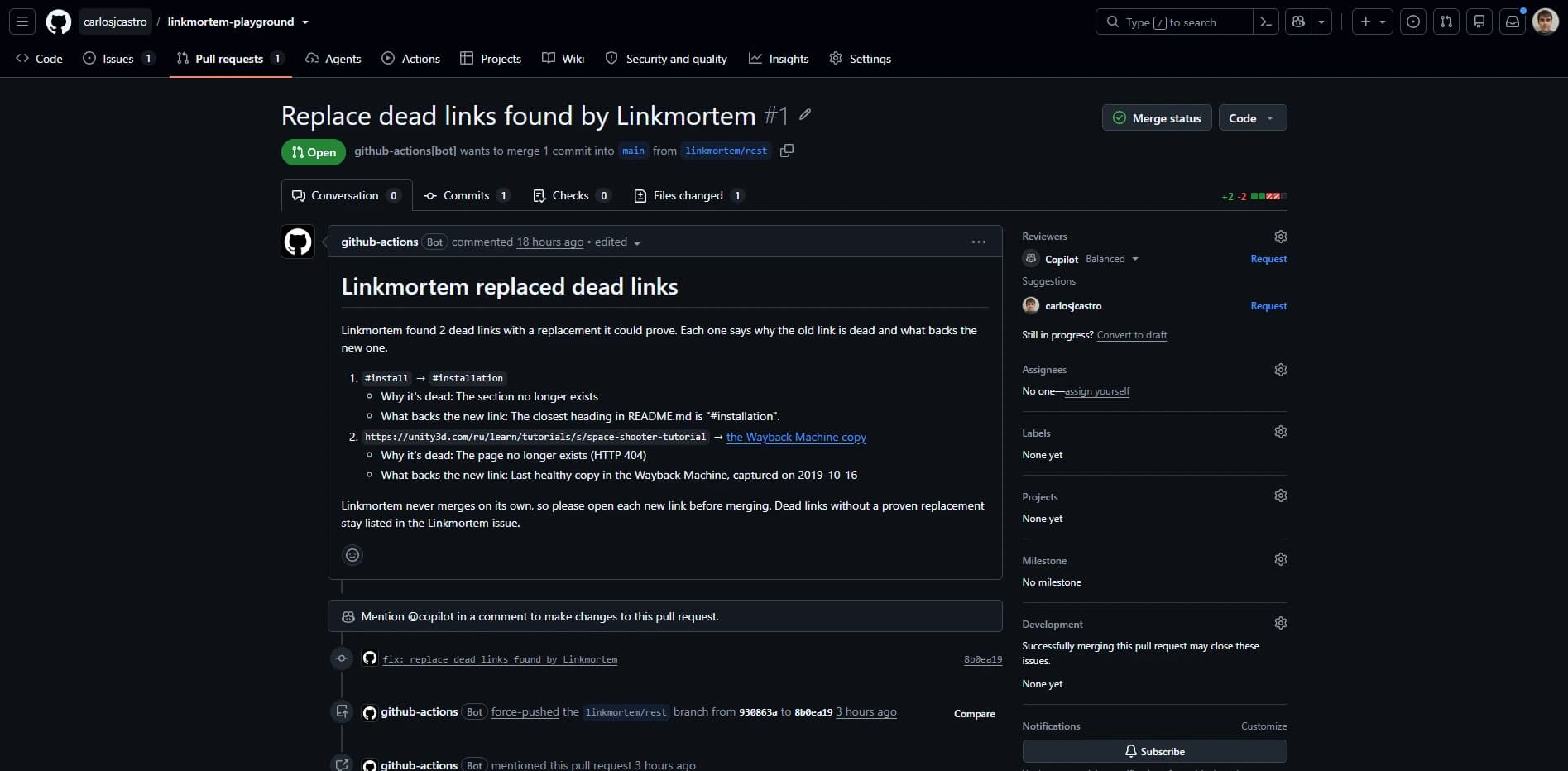
Task: Expand the Copilot chat dropdown arrow
Action: pyautogui.click(x=1321, y=22)
